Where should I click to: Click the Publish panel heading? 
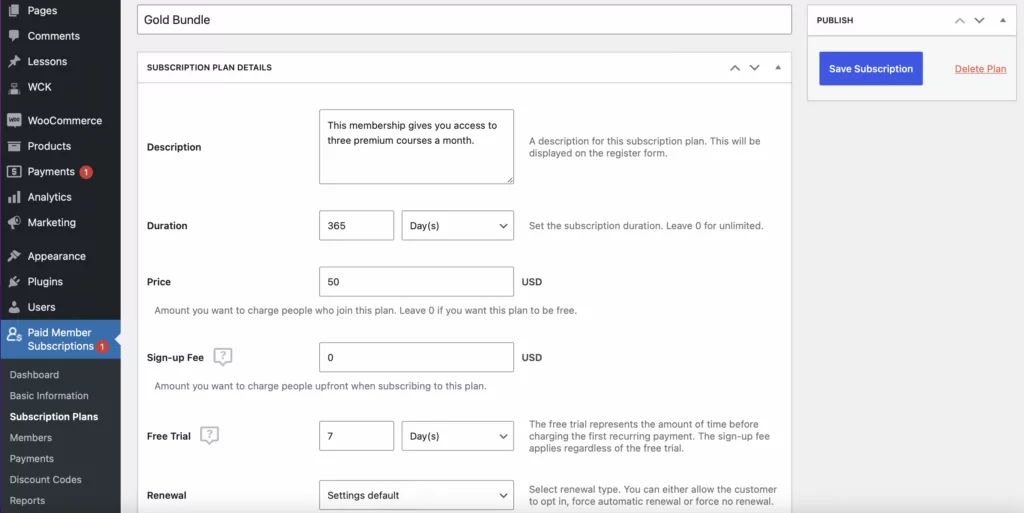(x=835, y=20)
